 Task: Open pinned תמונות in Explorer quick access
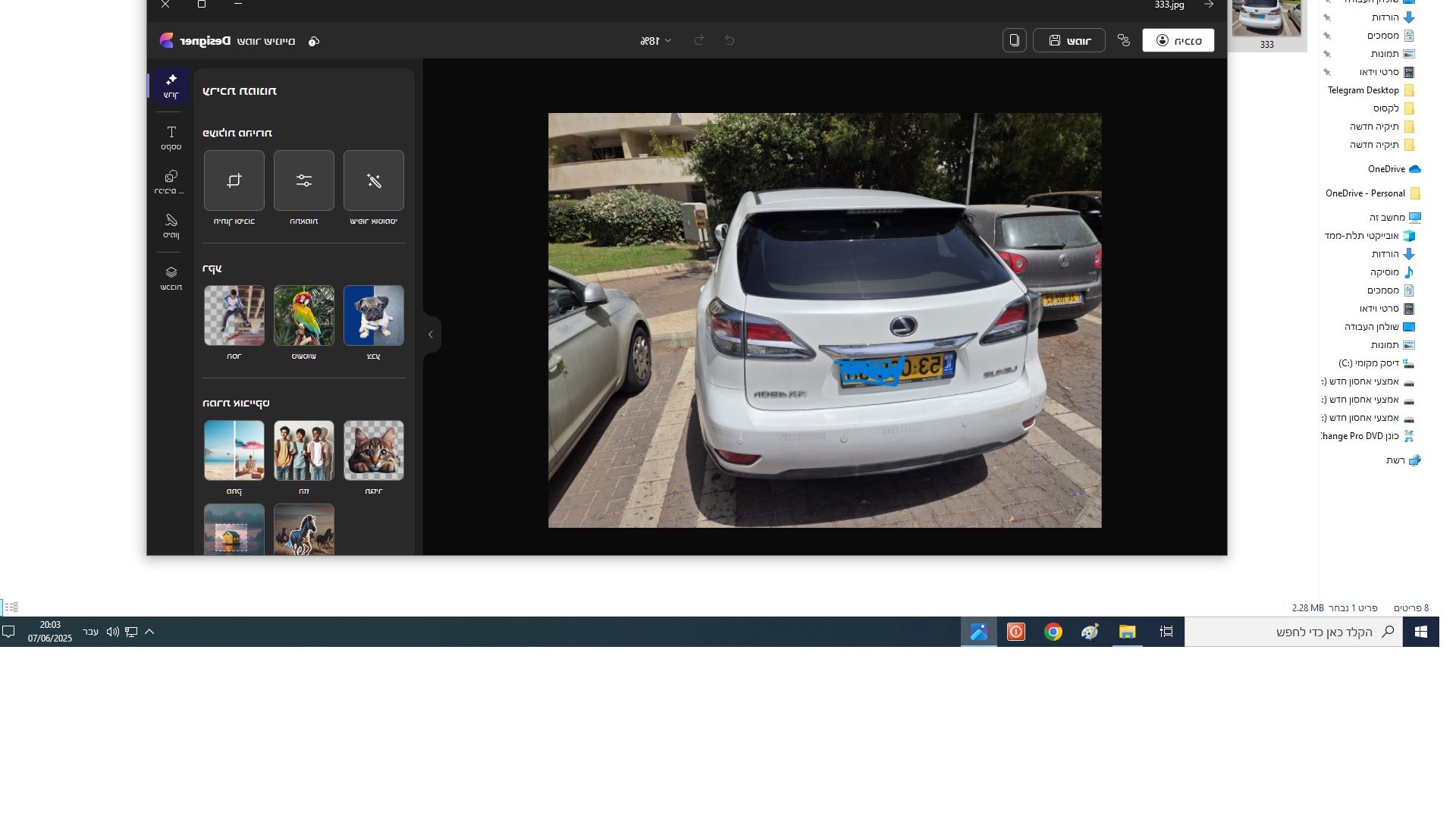[1392, 54]
